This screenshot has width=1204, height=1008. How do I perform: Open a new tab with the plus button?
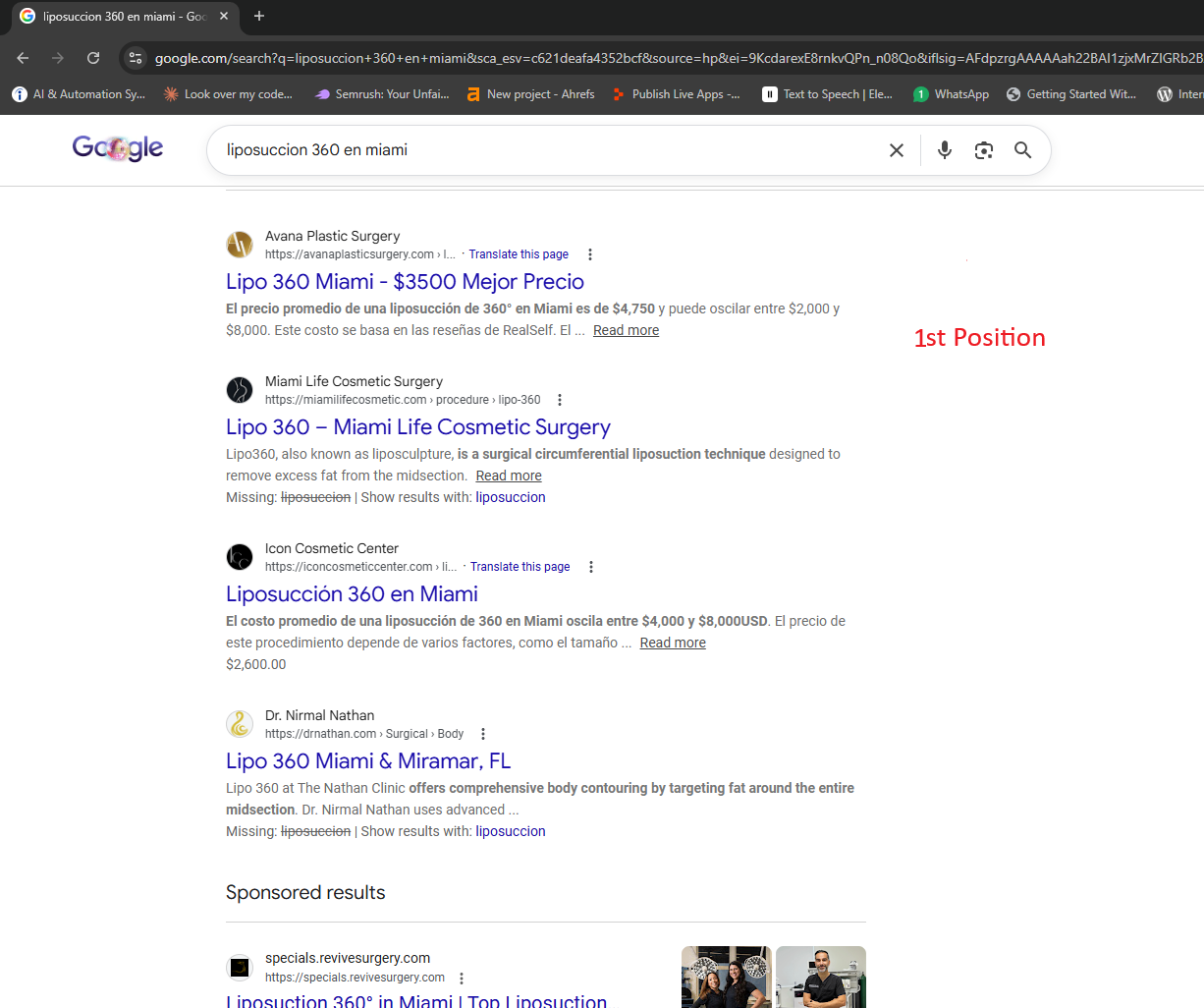point(259,16)
